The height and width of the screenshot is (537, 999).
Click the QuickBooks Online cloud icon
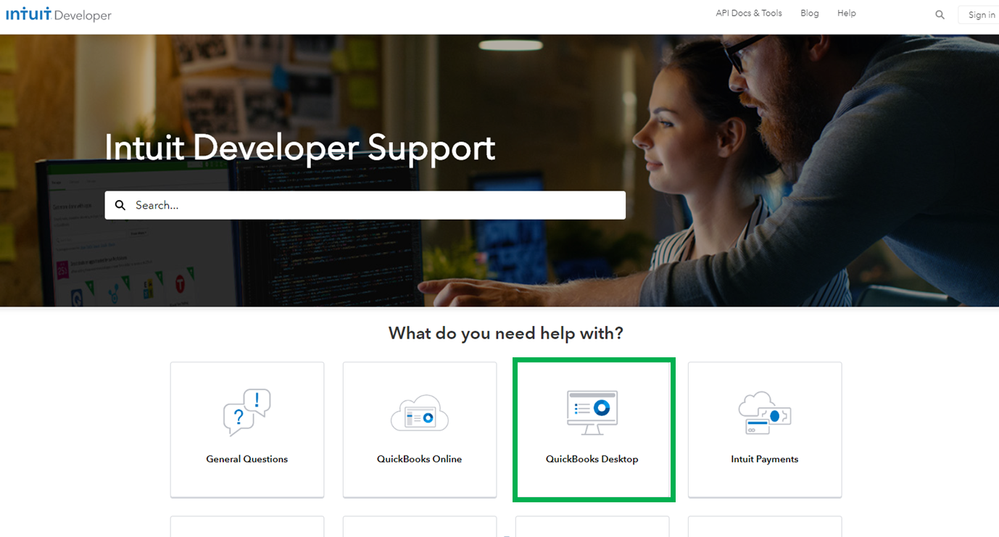click(419, 413)
